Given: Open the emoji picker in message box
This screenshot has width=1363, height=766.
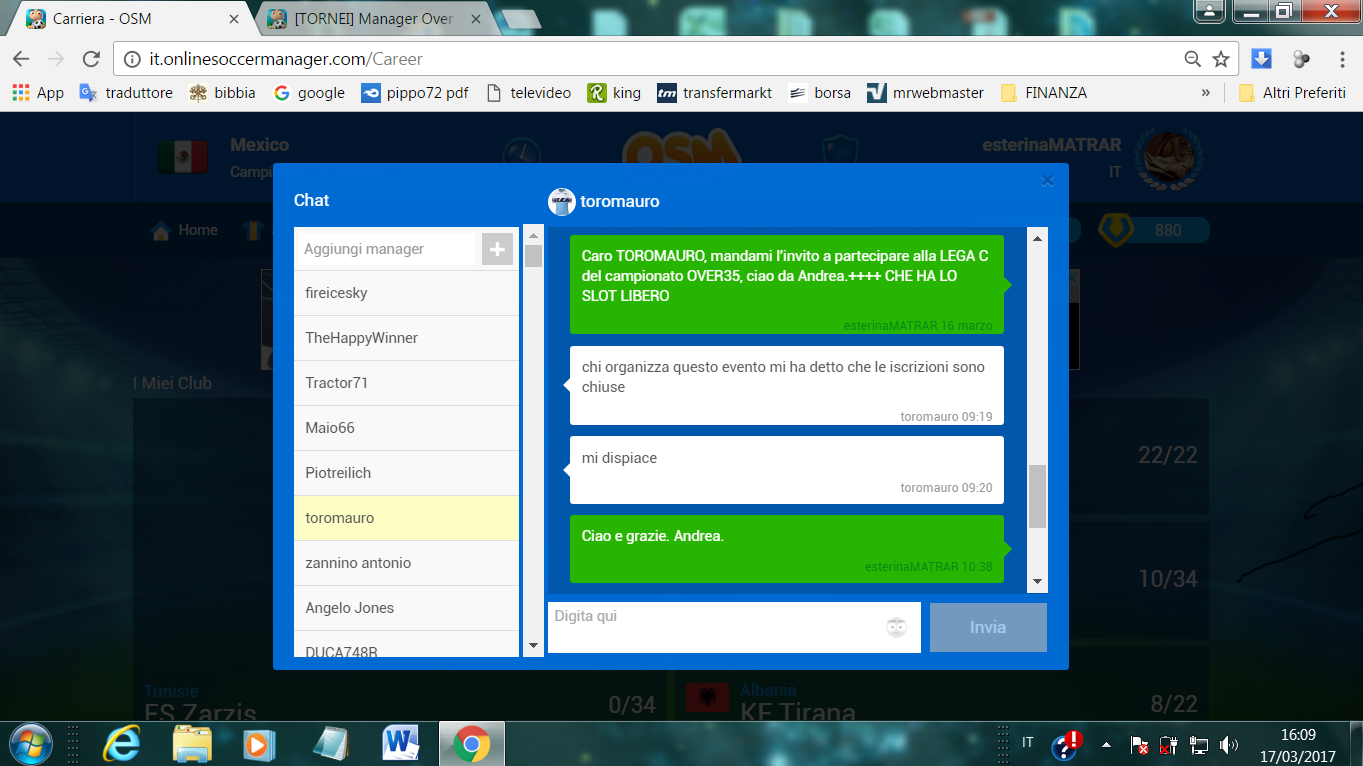Looking at the screenshot, I should point(896,628).
